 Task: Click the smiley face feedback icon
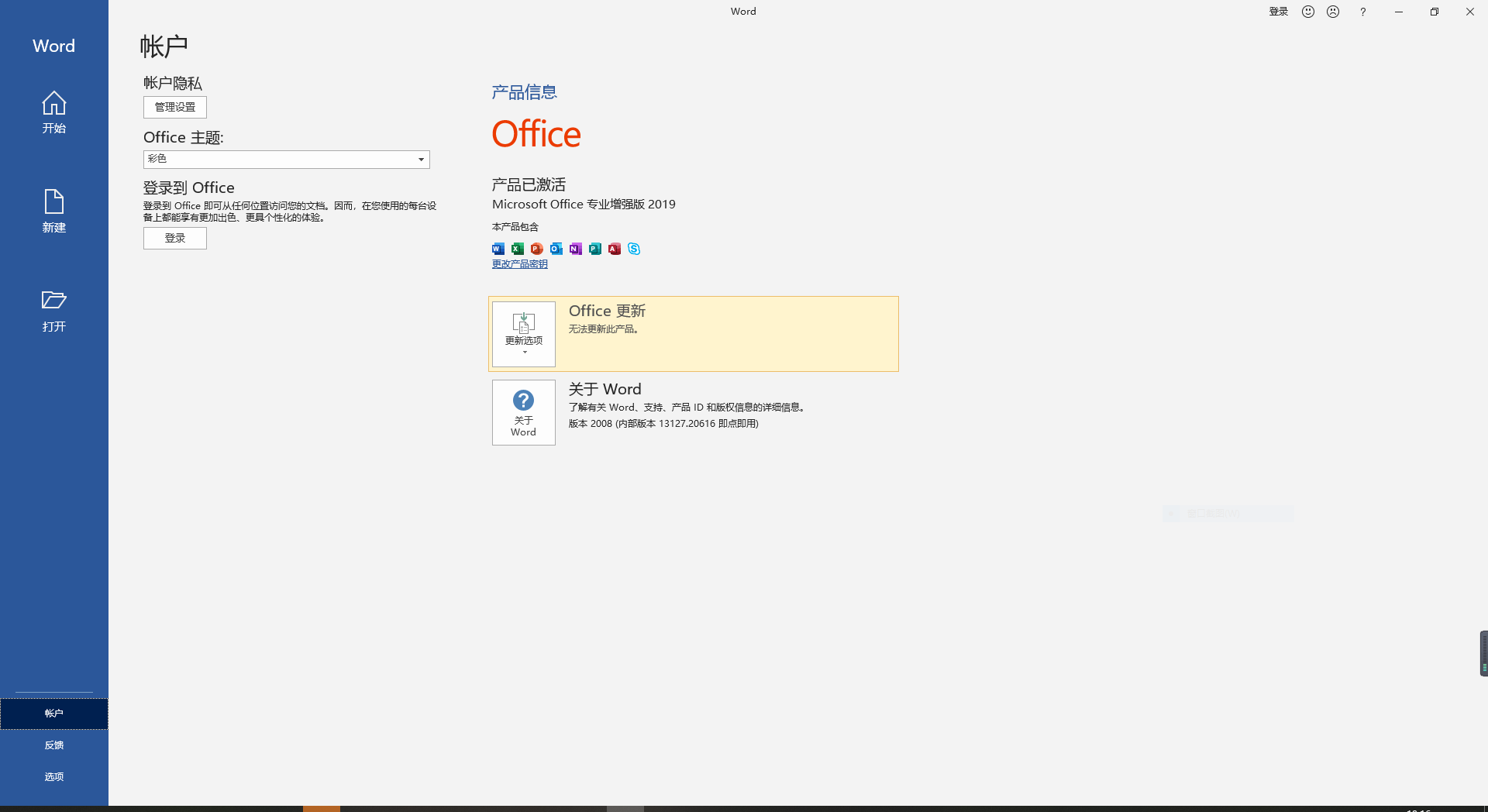coord(1308,12)
